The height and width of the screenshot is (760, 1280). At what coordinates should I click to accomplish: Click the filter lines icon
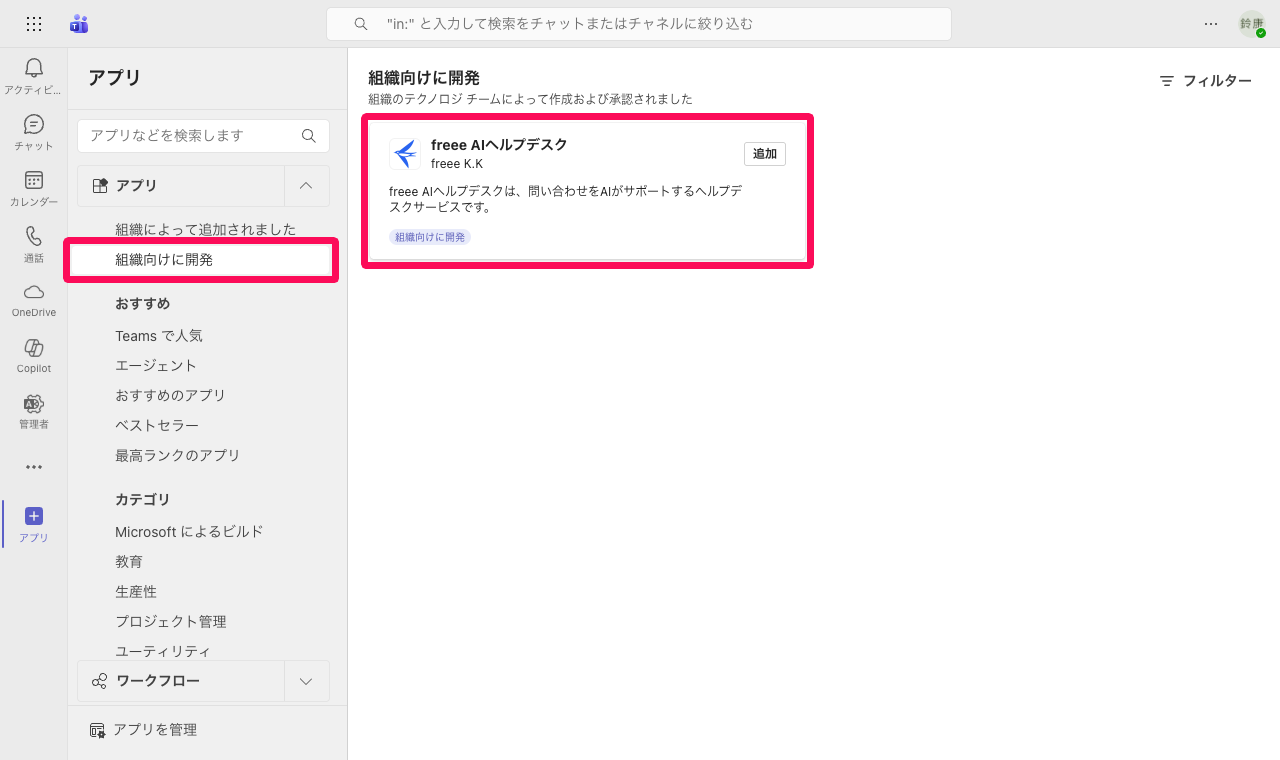click(x=1167, y=81)
